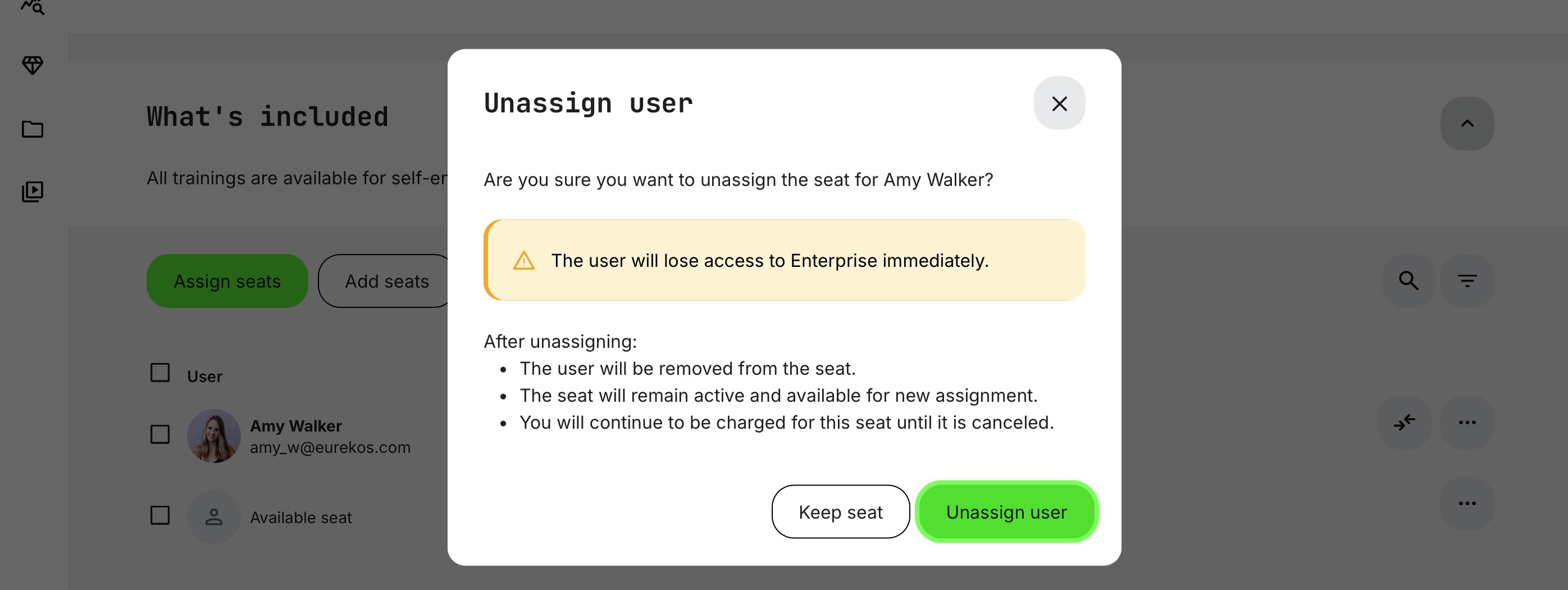Collapse the What's included section with the chevron
Viewport: 1568px width, 590px height.
click(1467, 123)
